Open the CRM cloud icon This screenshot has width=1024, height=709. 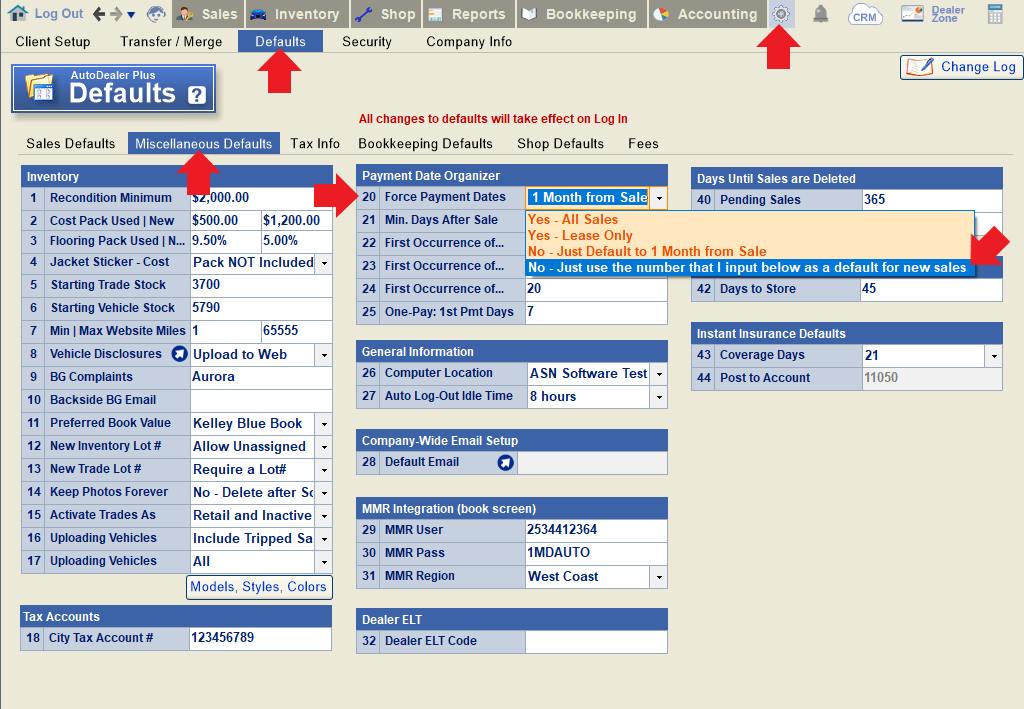865,14
